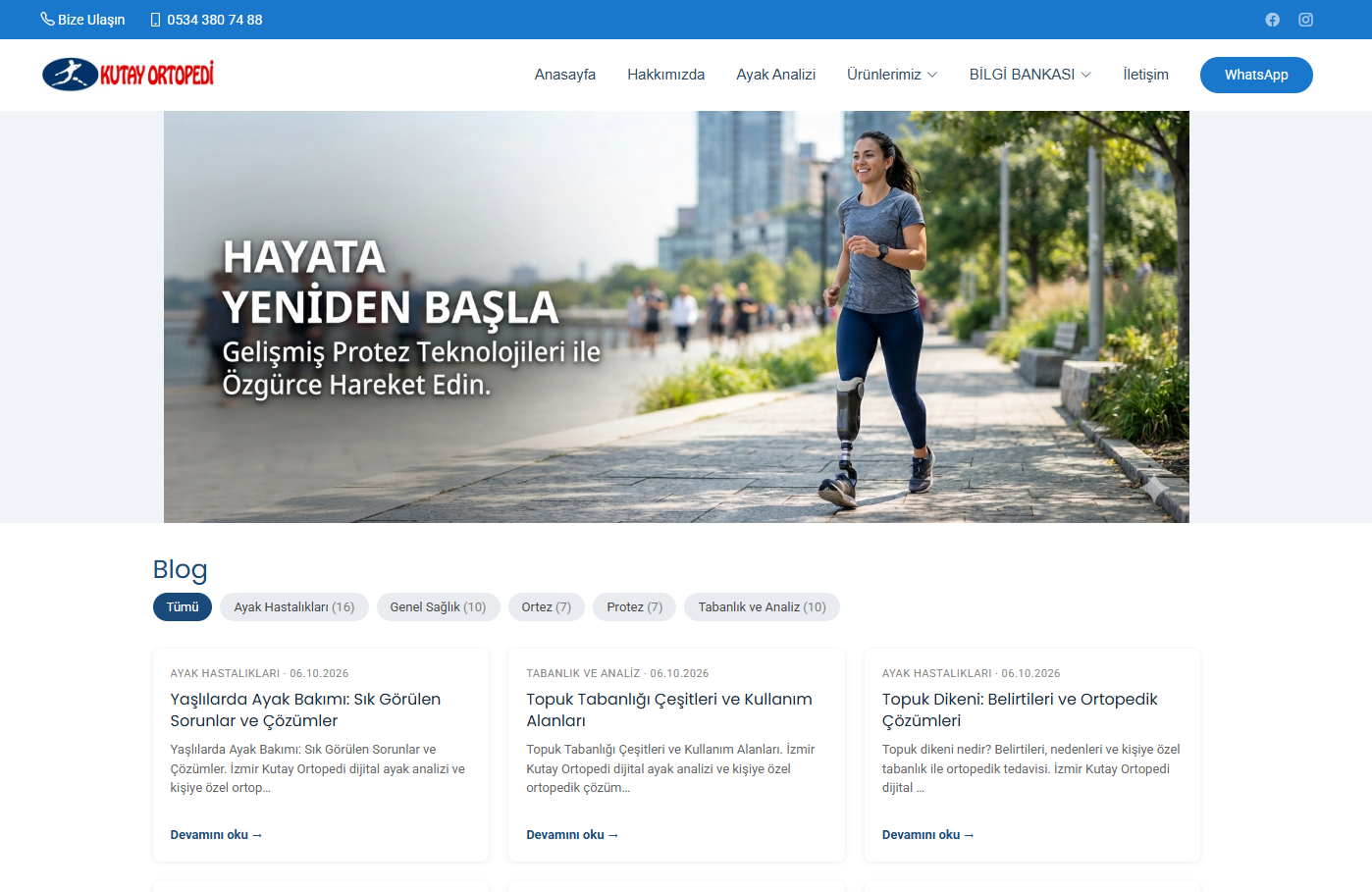Click the HAYATA YENİDEN BAŞLA banner headline

(391, 282)
